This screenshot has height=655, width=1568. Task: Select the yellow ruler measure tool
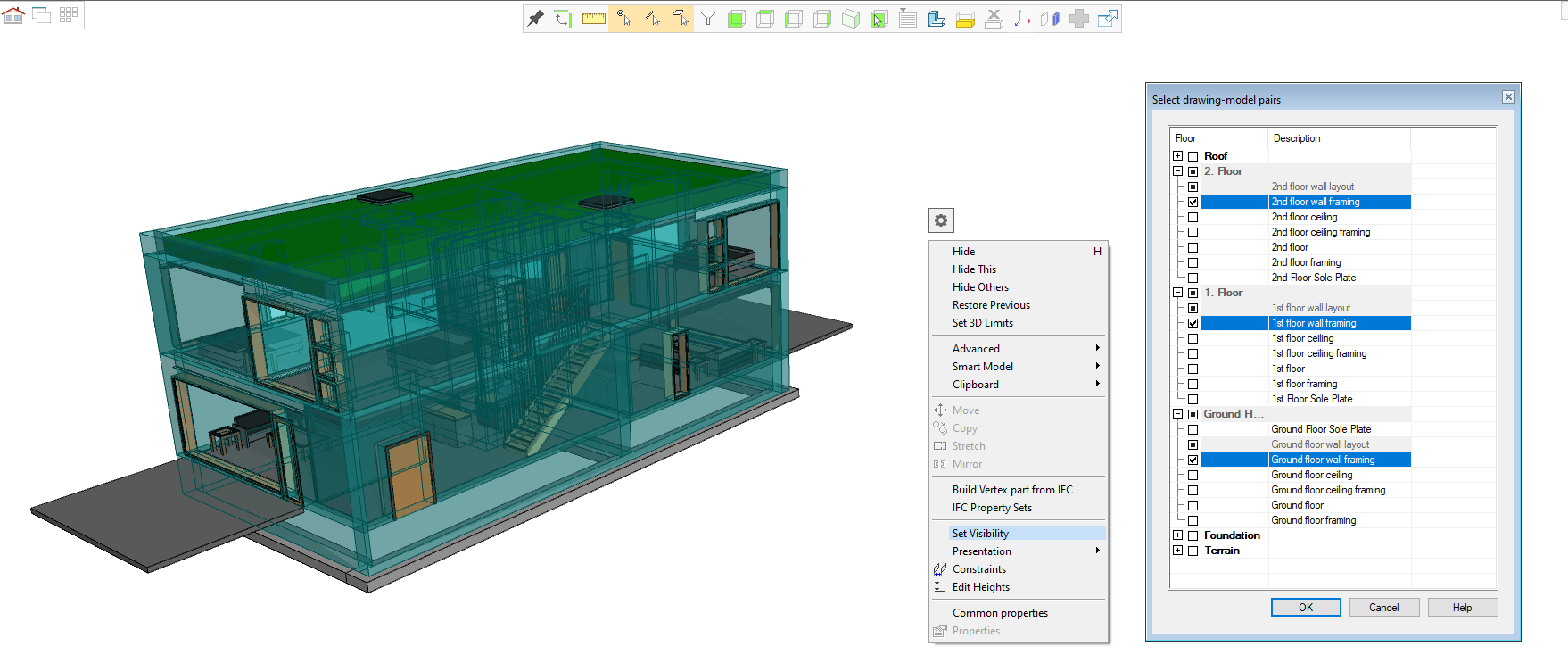(594, 19)
